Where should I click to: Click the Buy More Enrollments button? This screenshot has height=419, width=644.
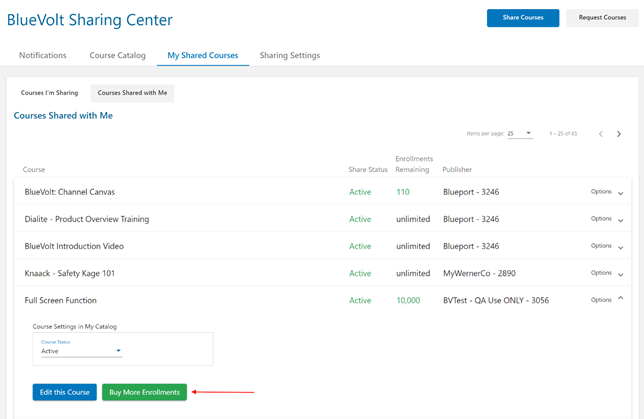pos(144,392)
